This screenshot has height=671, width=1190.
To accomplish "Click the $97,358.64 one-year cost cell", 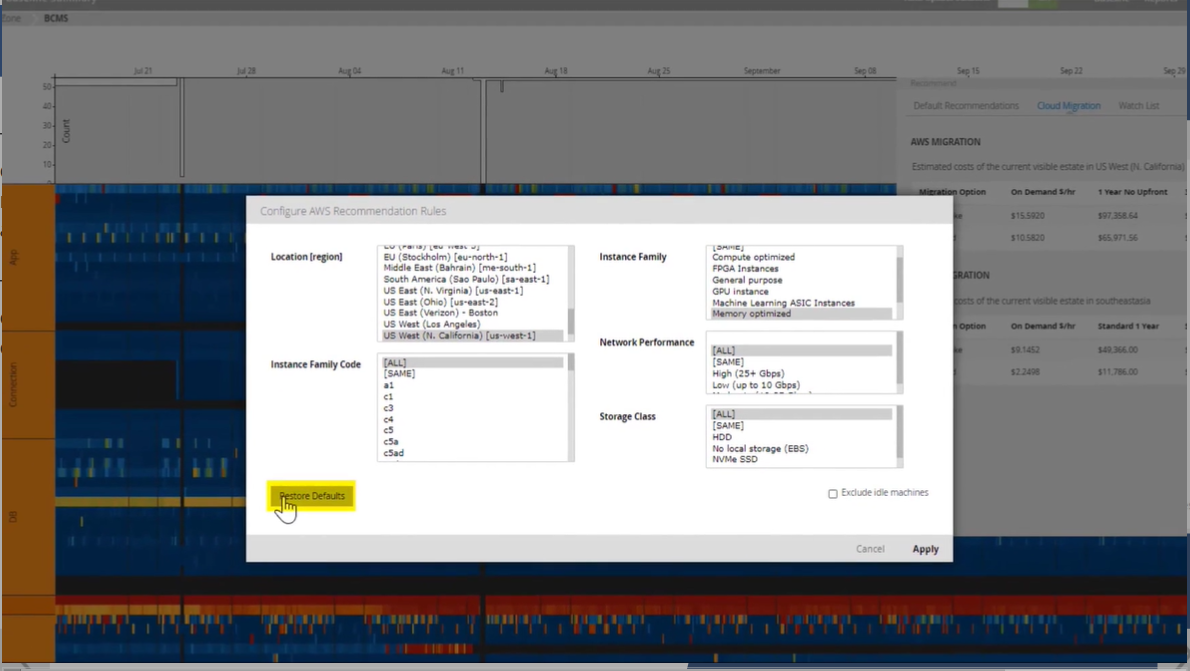I will [x=1117, y=216].
